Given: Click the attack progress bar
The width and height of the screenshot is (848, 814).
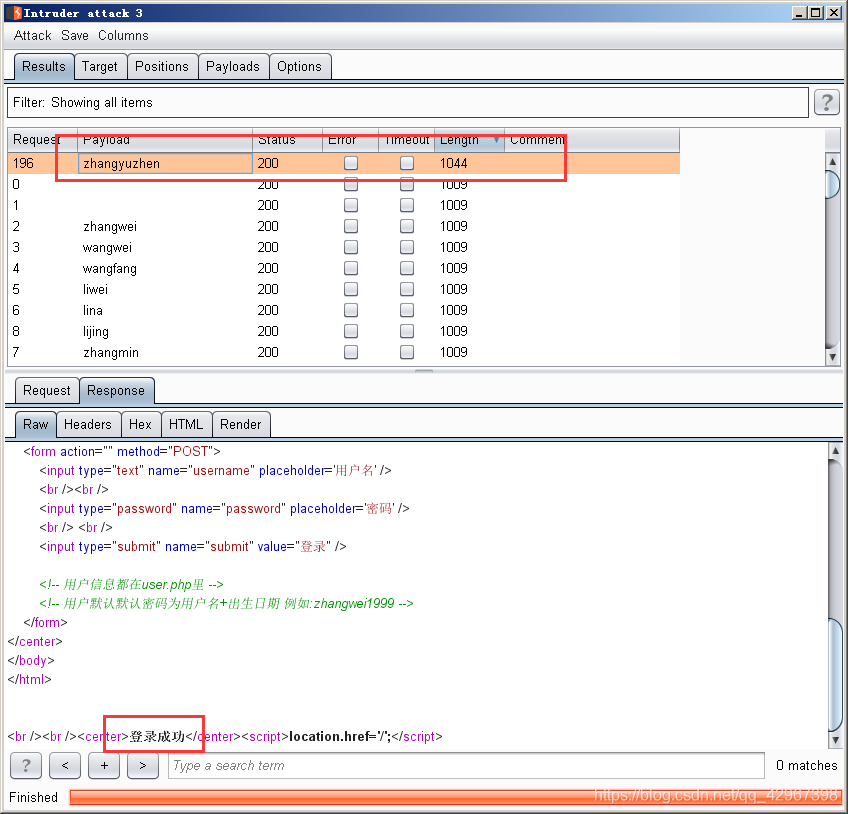Looking at the screenshot, I should 456,797.
